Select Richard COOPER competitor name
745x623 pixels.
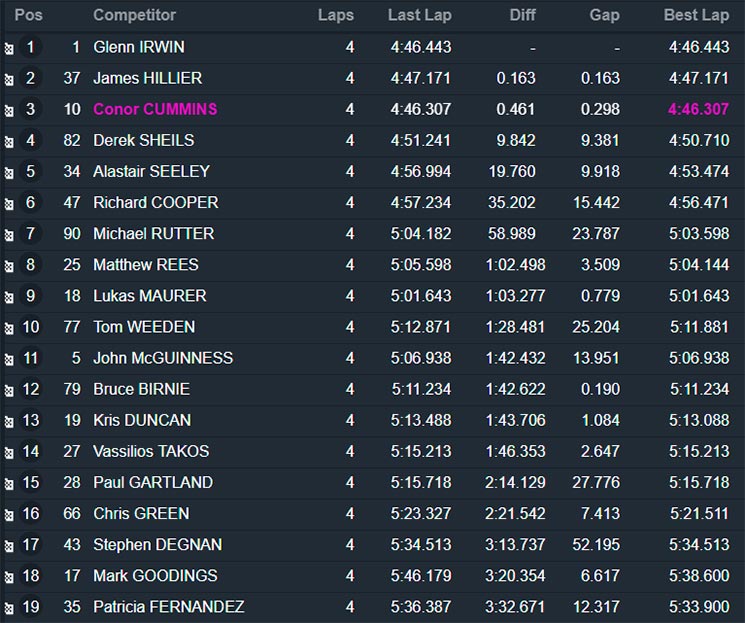[156, 202]
